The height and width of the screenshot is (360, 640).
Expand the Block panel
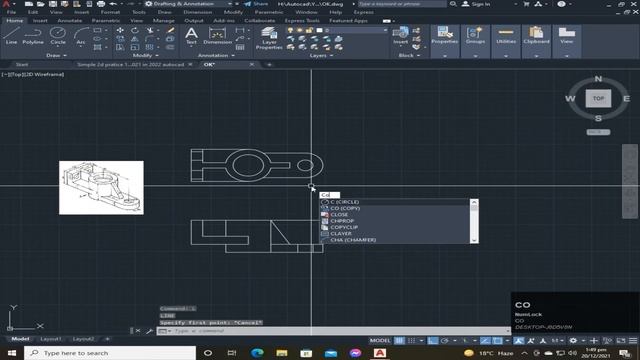pos(409,55)
